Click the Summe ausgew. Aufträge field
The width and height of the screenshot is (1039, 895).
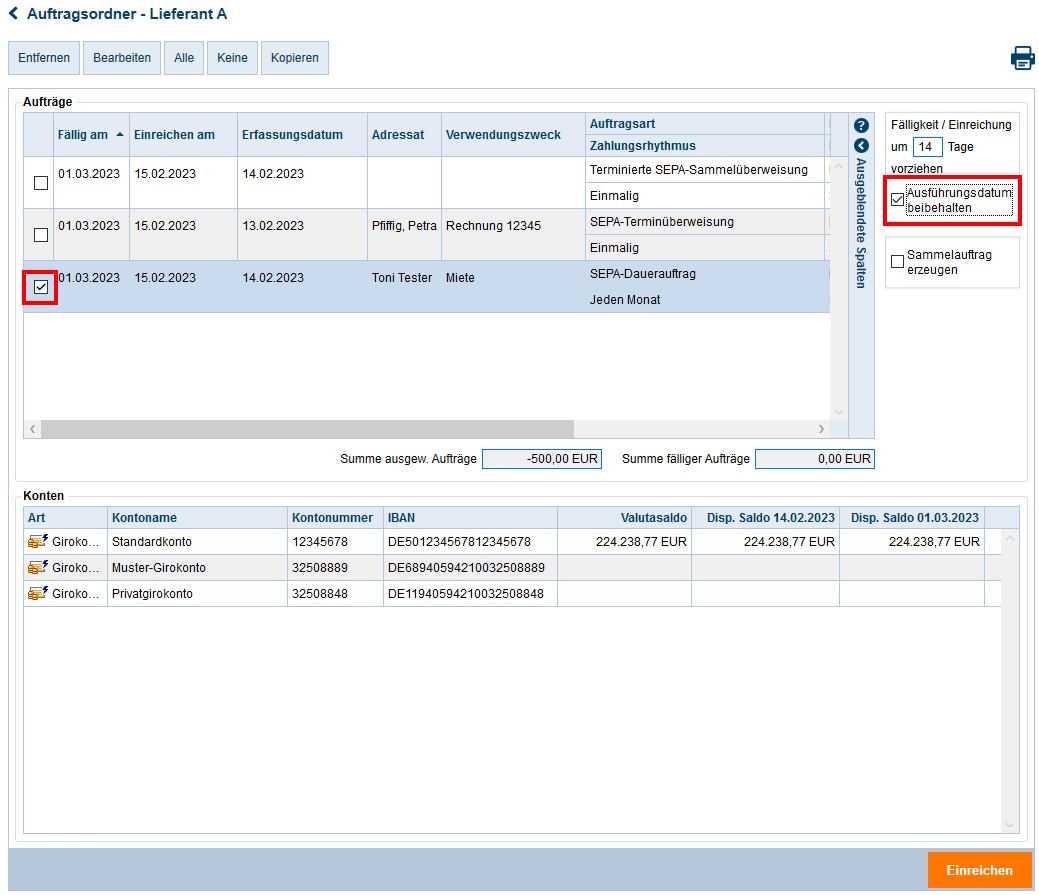[x=541, y=458]
